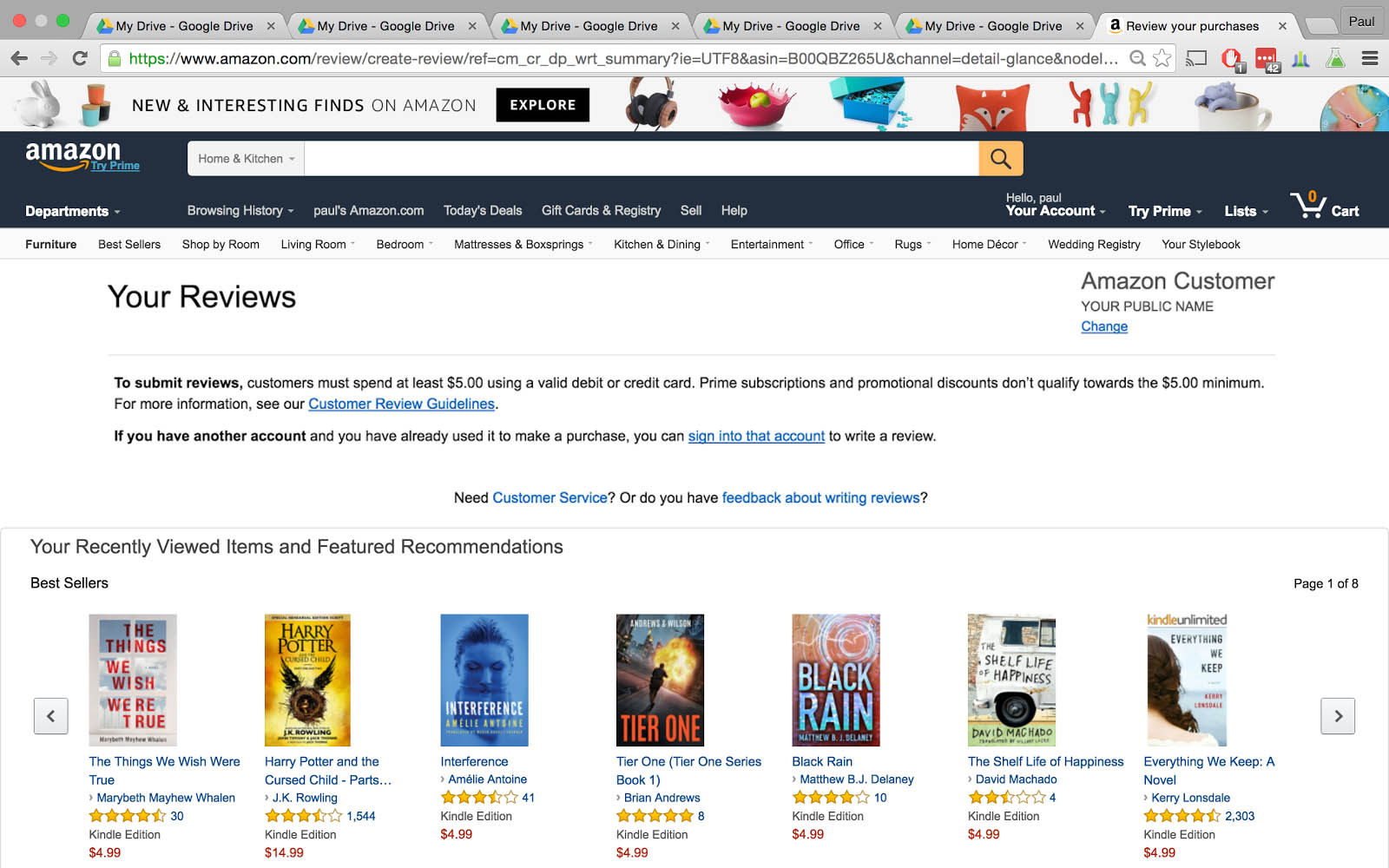Screen dimensions: 1389x868
Task: Close the first My Drive tab
Action: (271, 26)
